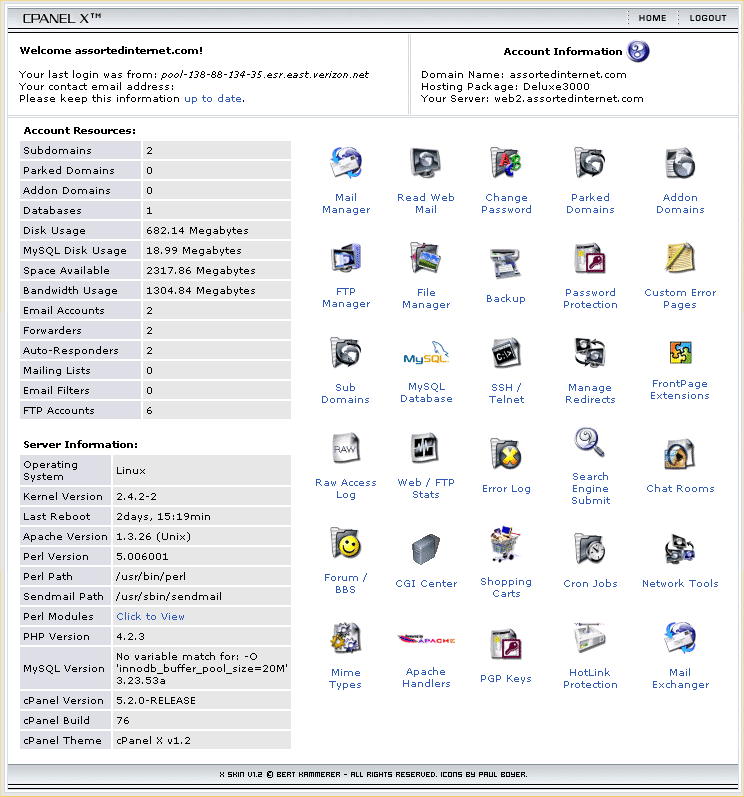744x797 pixels.
Task: Open the Addon Domains icon in grid
Action: click(x=680, y=163)
